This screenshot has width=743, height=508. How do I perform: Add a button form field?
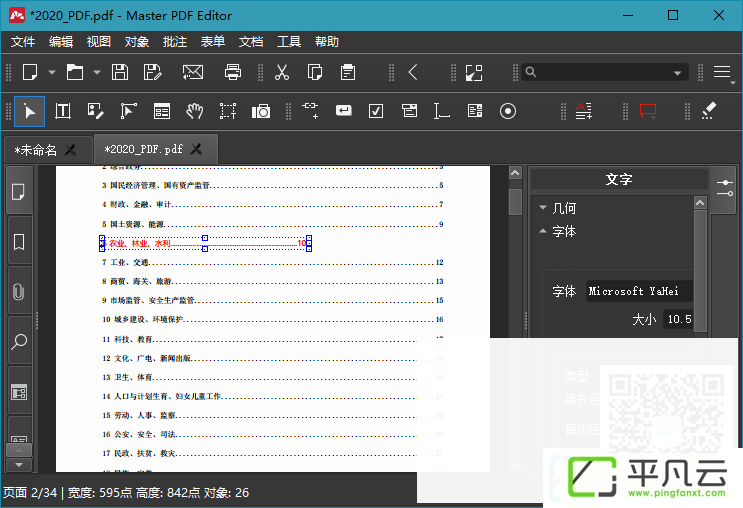pos(344,111)
